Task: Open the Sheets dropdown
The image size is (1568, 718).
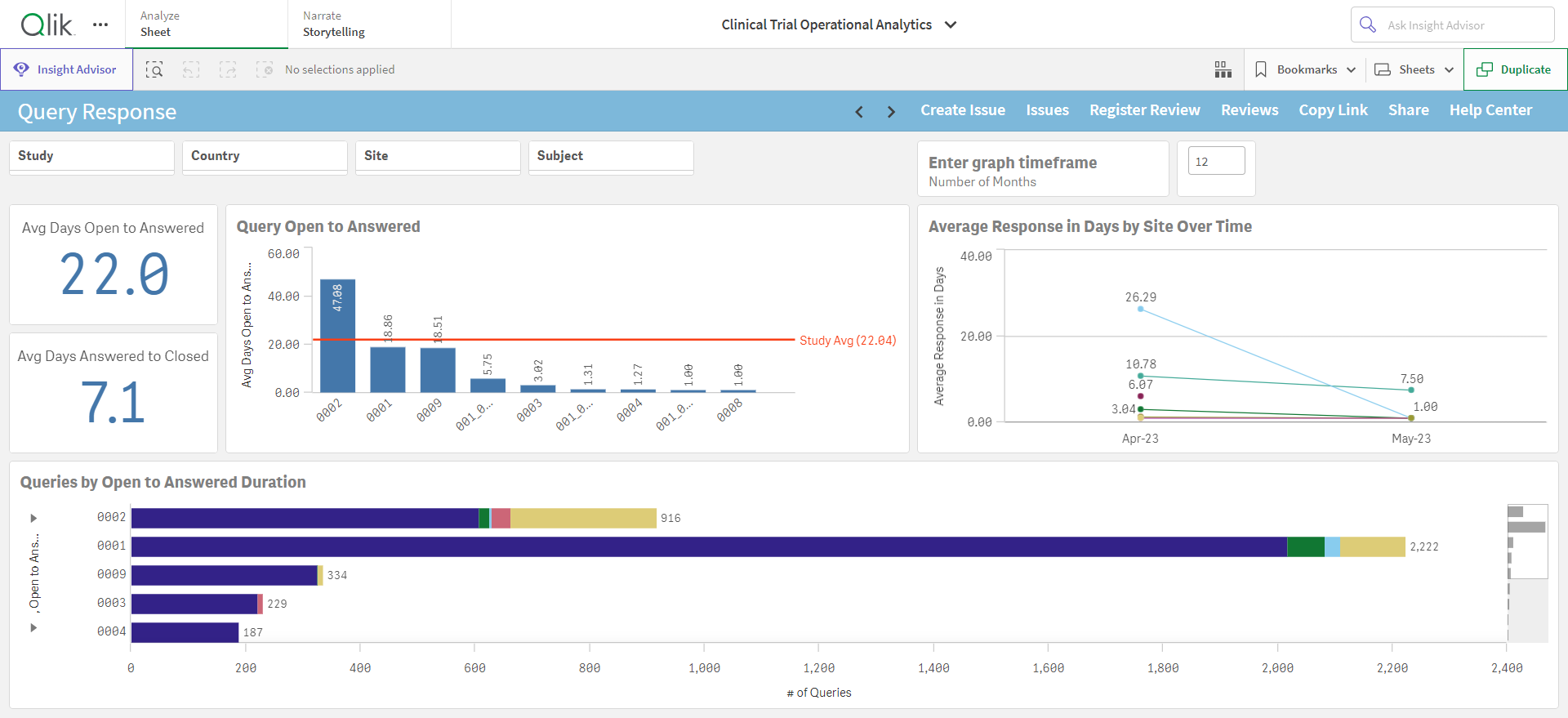Action: point(1414,69)
